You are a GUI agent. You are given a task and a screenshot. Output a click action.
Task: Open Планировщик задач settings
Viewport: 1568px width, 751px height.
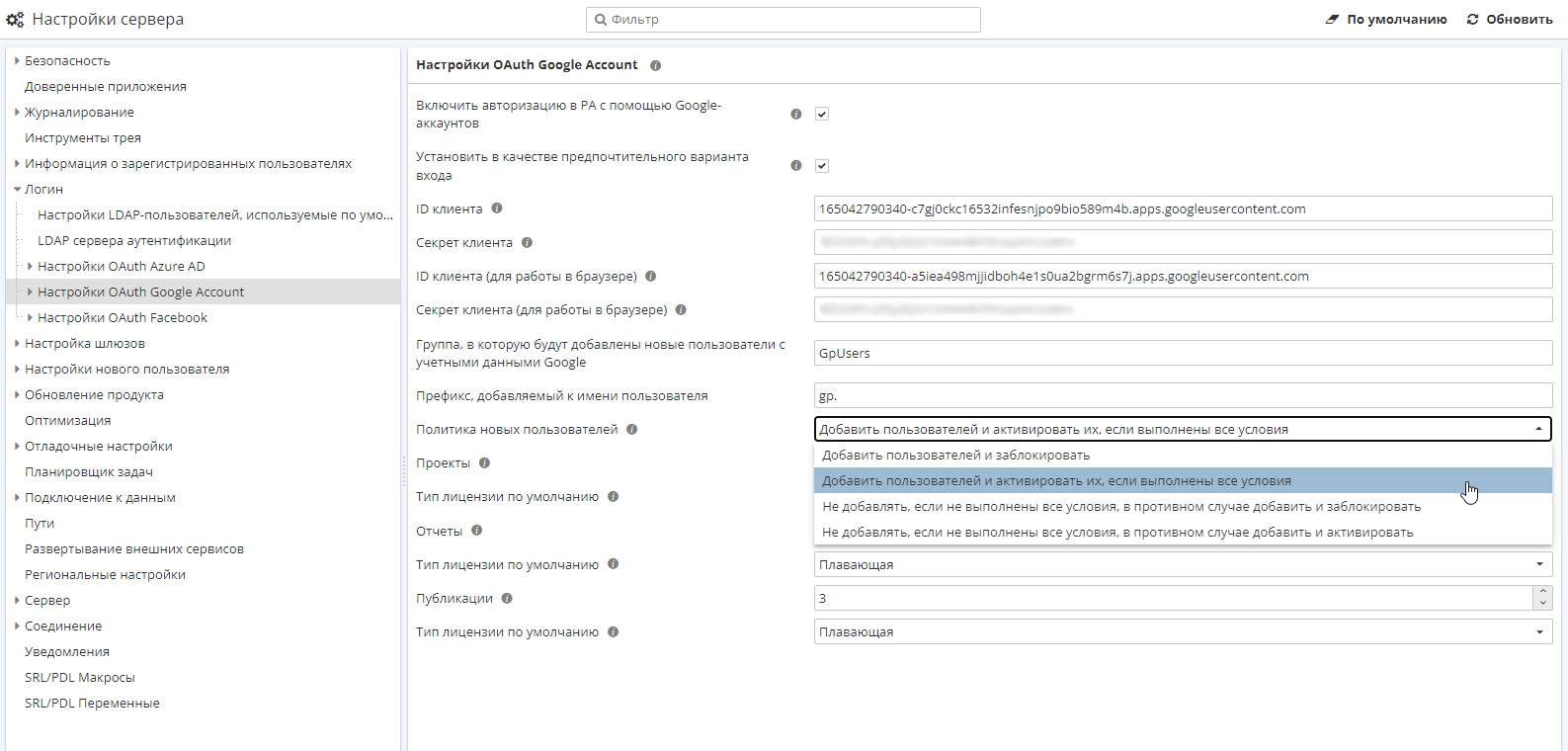coord(89,472)
